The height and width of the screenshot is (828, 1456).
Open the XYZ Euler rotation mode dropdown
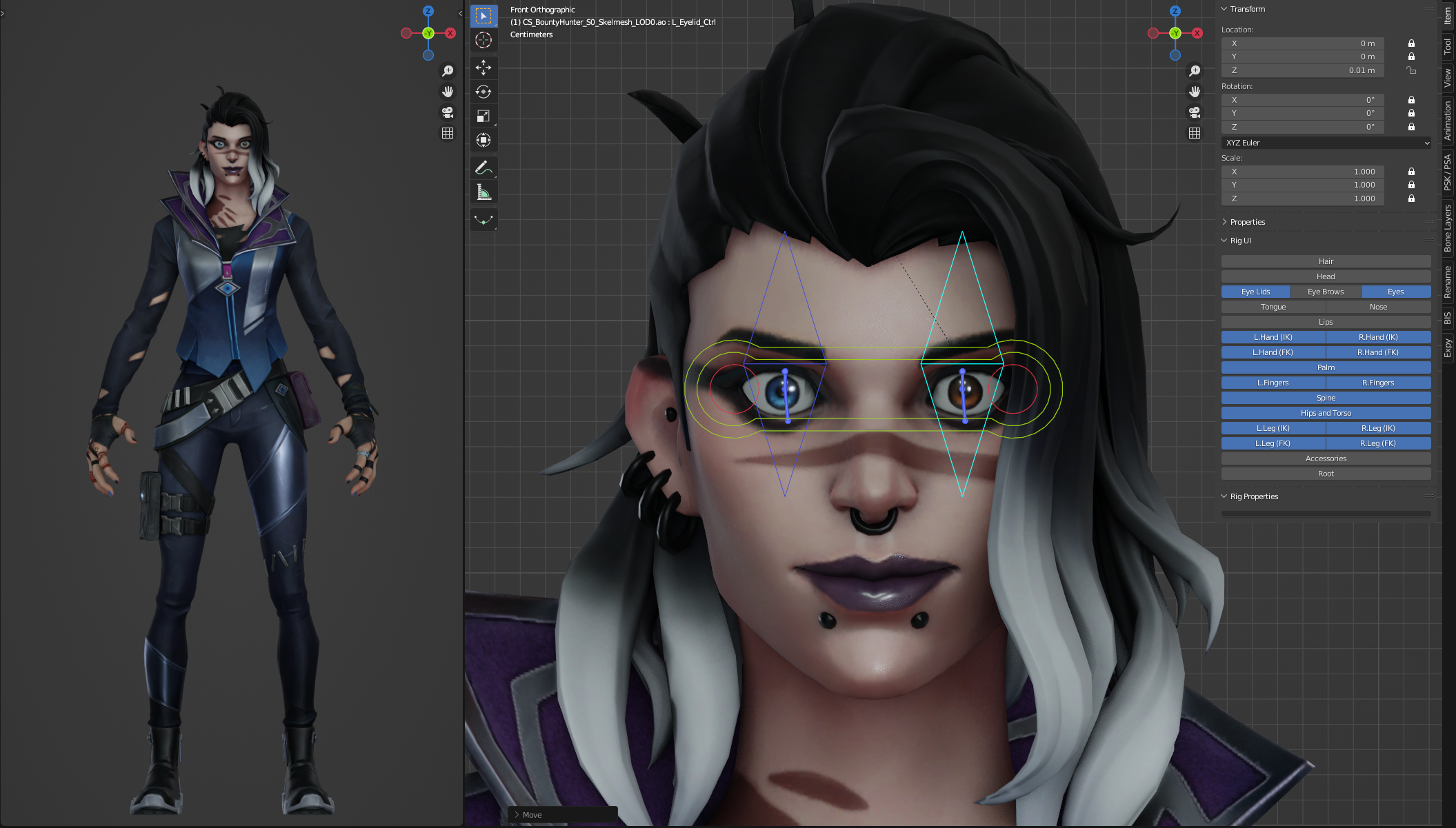(x=1326, y=143)
